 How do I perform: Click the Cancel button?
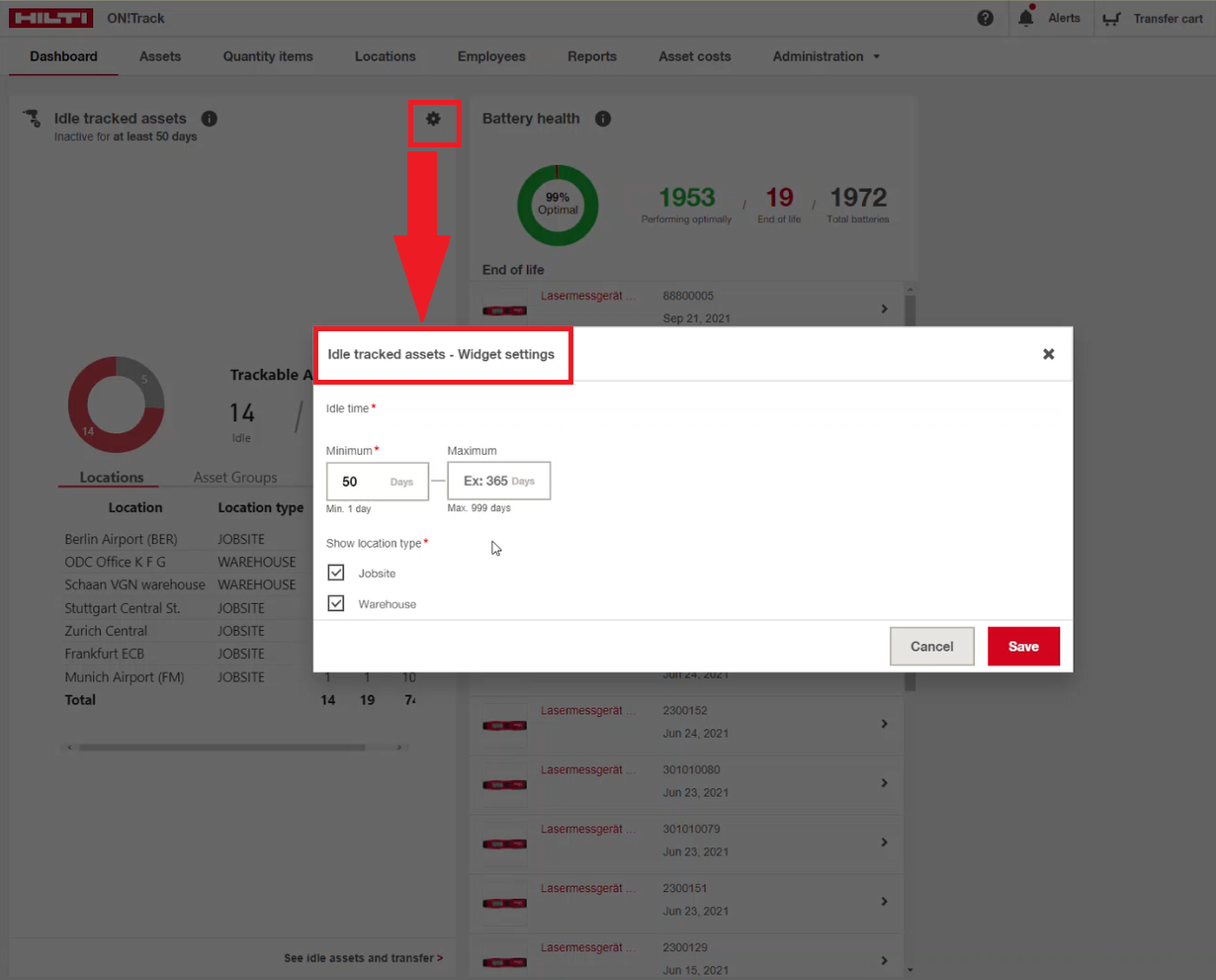(931, 646)
